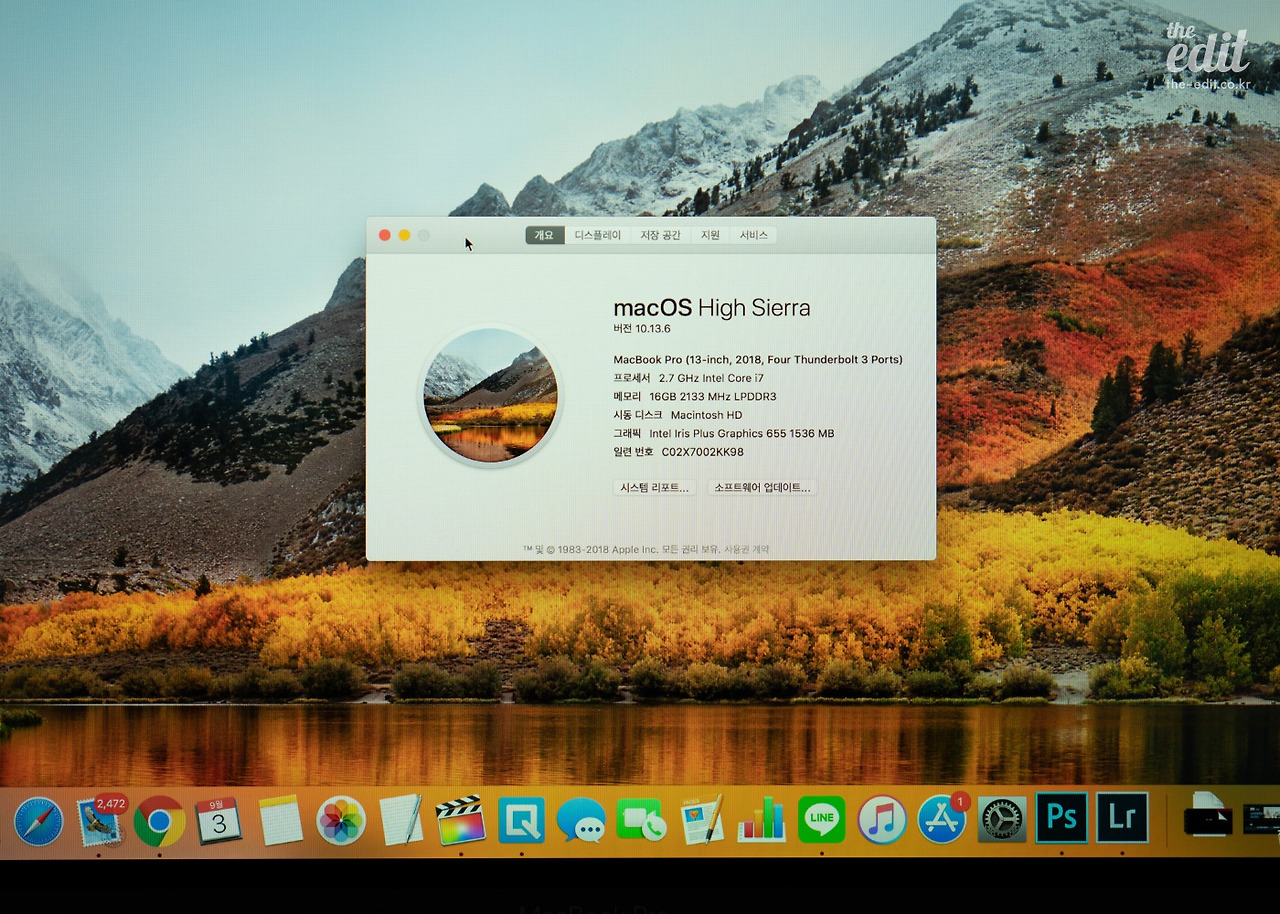This screenshot has width=1280, height=914.
Task: Close the About This Mac window
Action: (x=385, y=235)
